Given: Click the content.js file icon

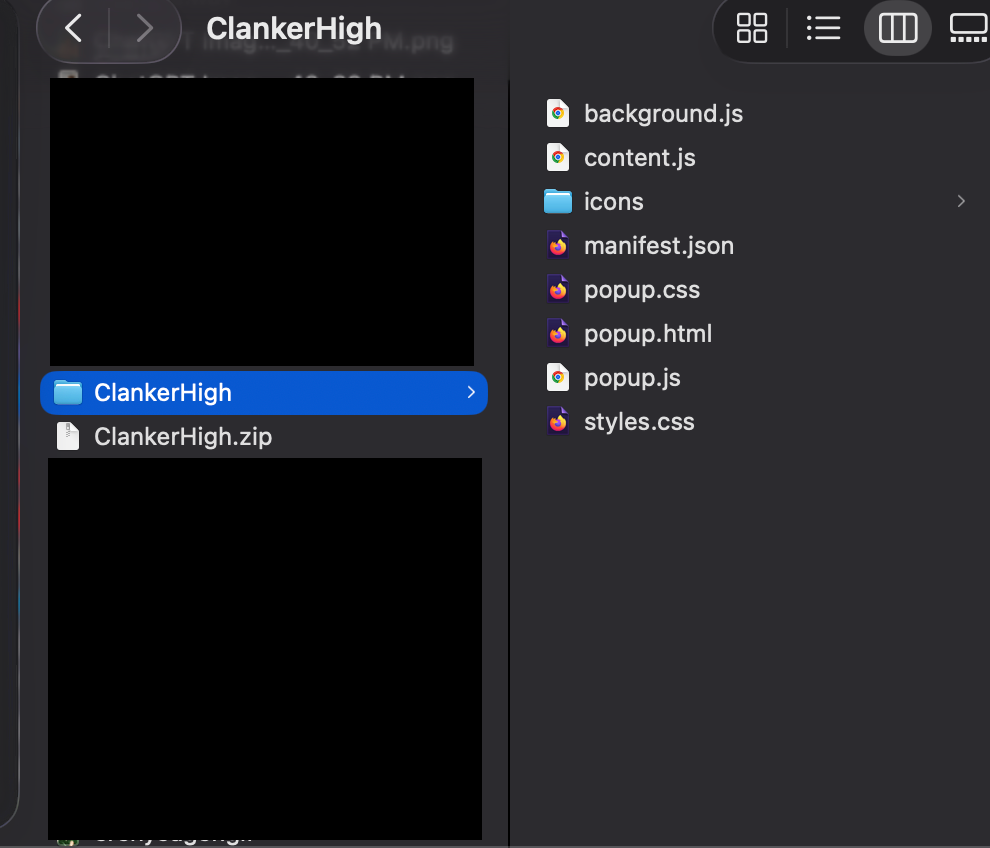Looking at the screenshot, I should (558, 157).
